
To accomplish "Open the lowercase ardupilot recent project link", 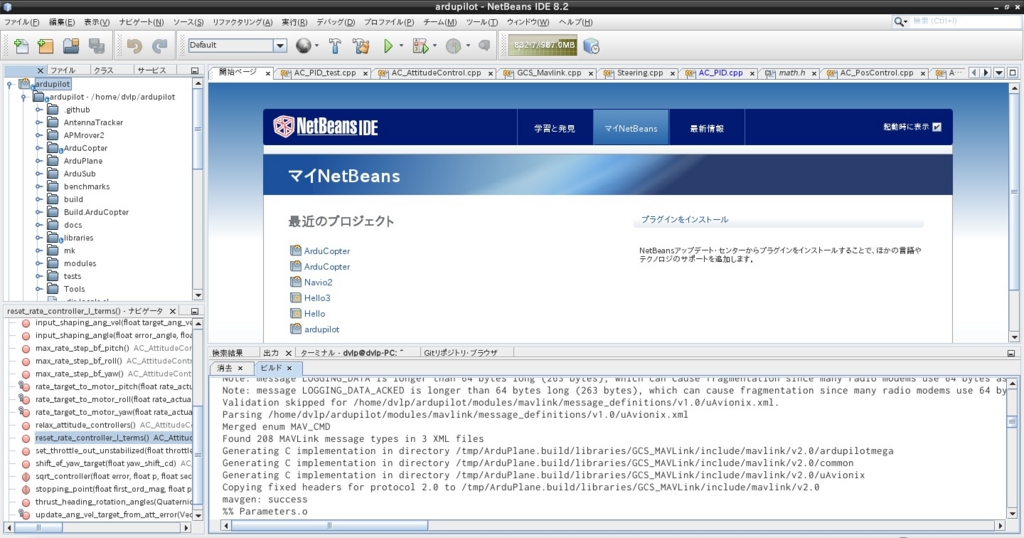I will 321,329.
